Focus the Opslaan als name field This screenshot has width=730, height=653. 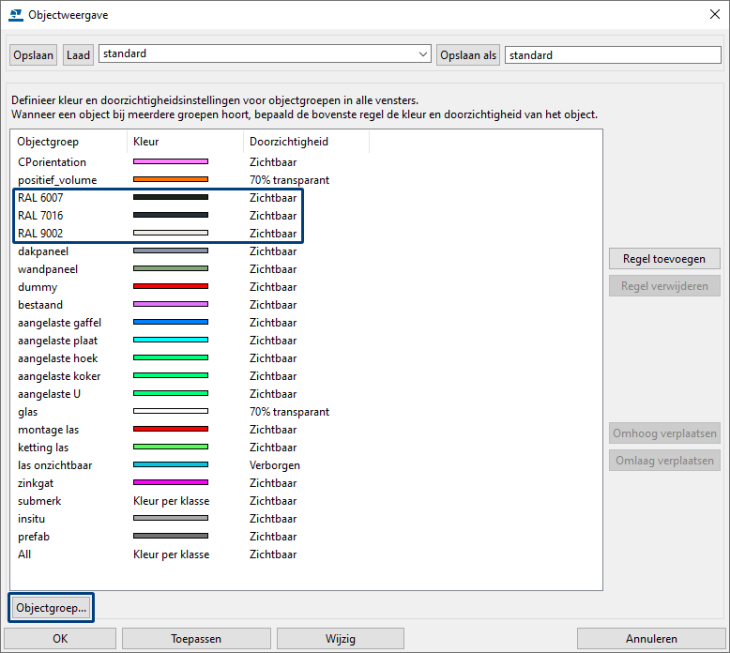[x=612, y=55]
